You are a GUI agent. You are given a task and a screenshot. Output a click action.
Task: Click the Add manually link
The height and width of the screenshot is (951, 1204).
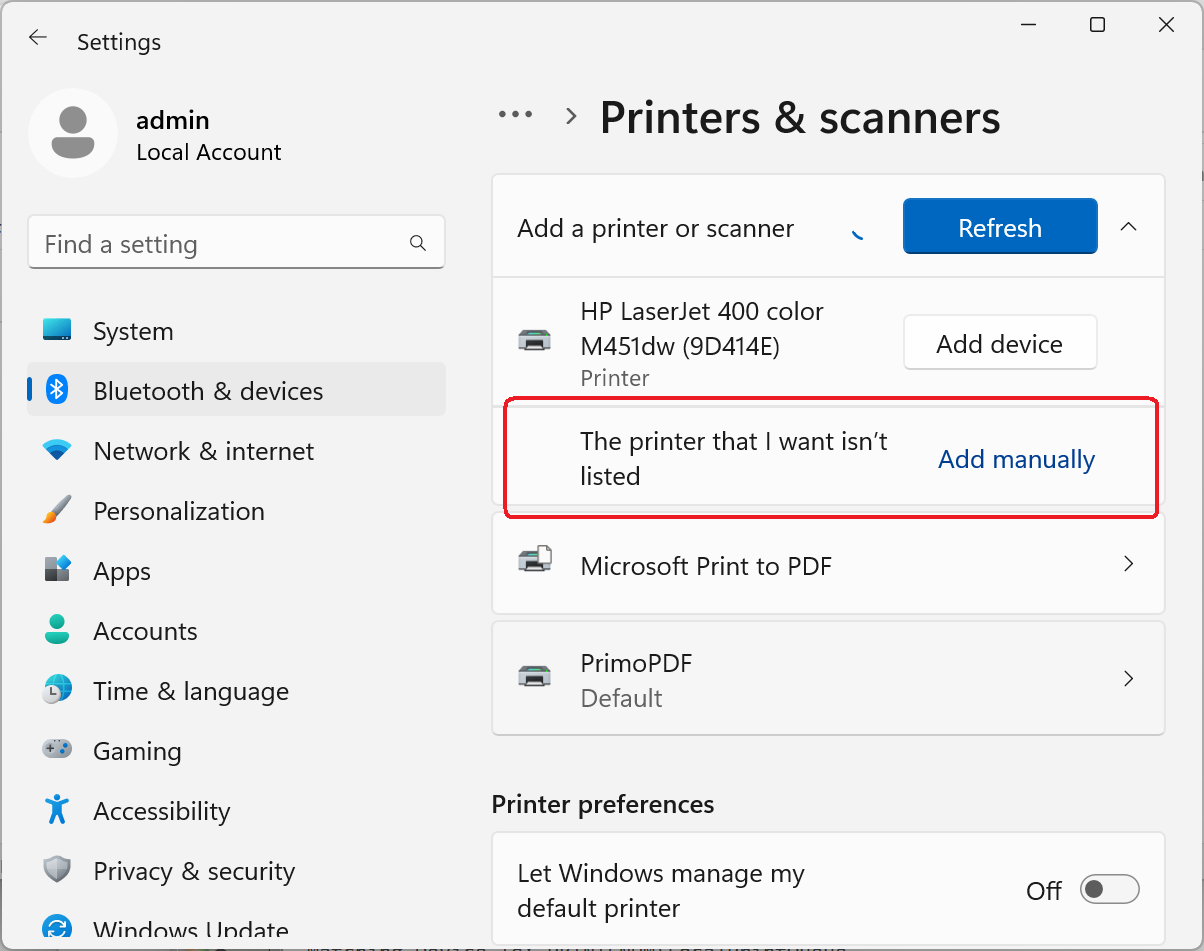point(1016,459)
